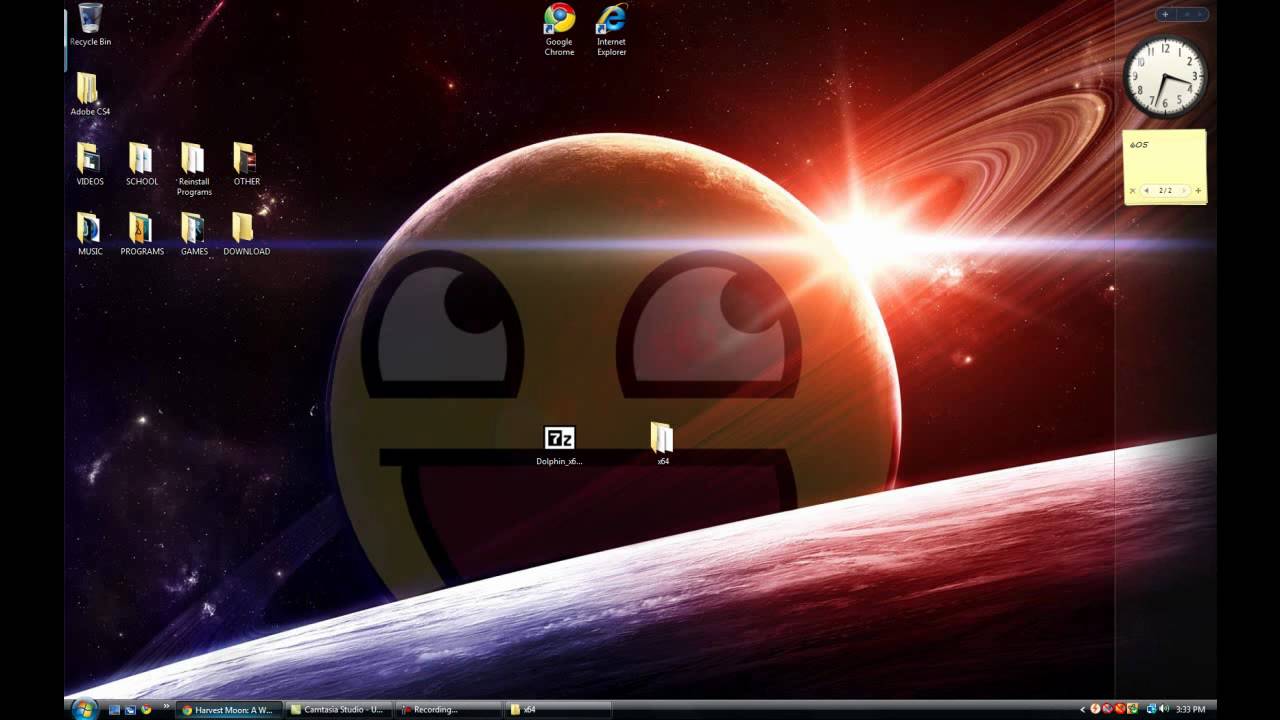Add a new sticky note with plus

(x=1198, y=190)
